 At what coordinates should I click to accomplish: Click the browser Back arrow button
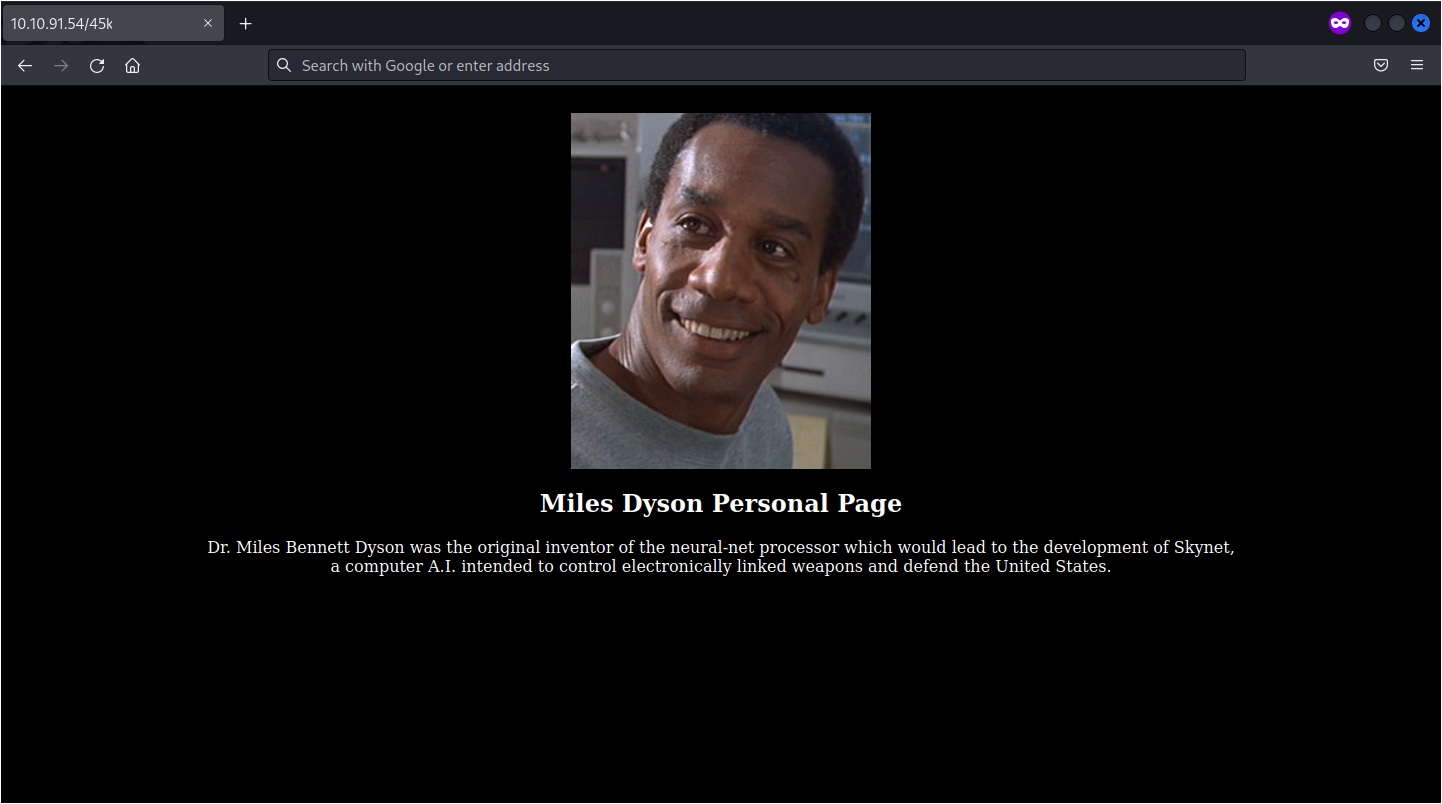pos(25,66)
